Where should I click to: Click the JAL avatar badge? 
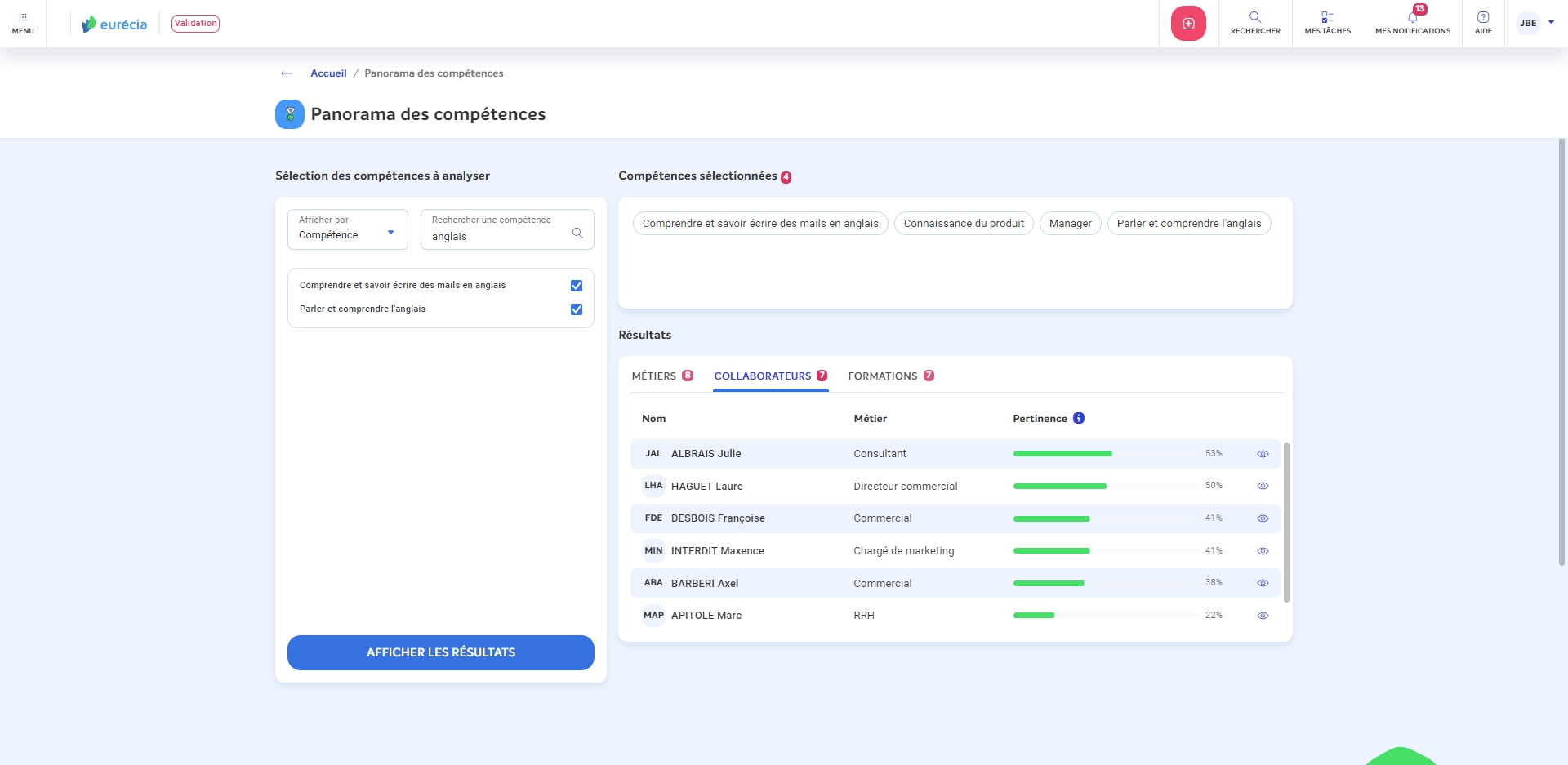653,453
